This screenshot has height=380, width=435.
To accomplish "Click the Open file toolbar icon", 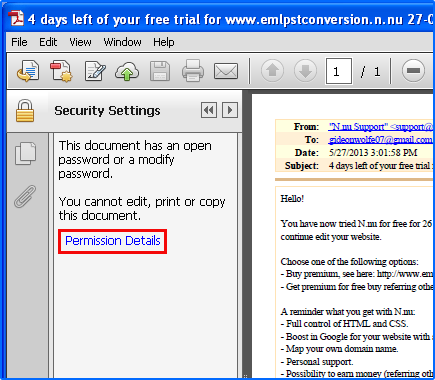I will tap(28, 71).
